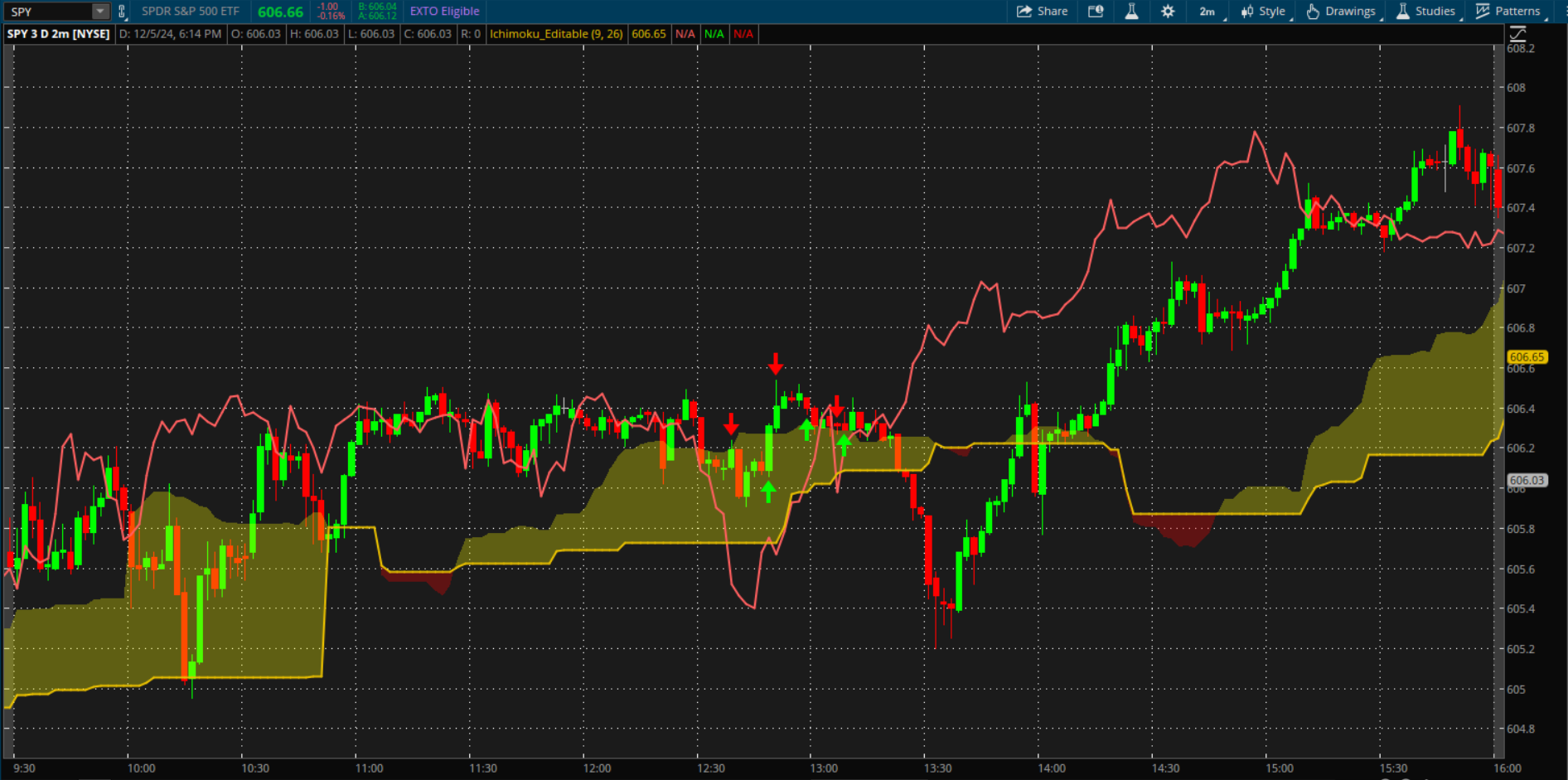Expand the 2m timeframe selector
This screenshot has width=1568, height=780.
1208,12
